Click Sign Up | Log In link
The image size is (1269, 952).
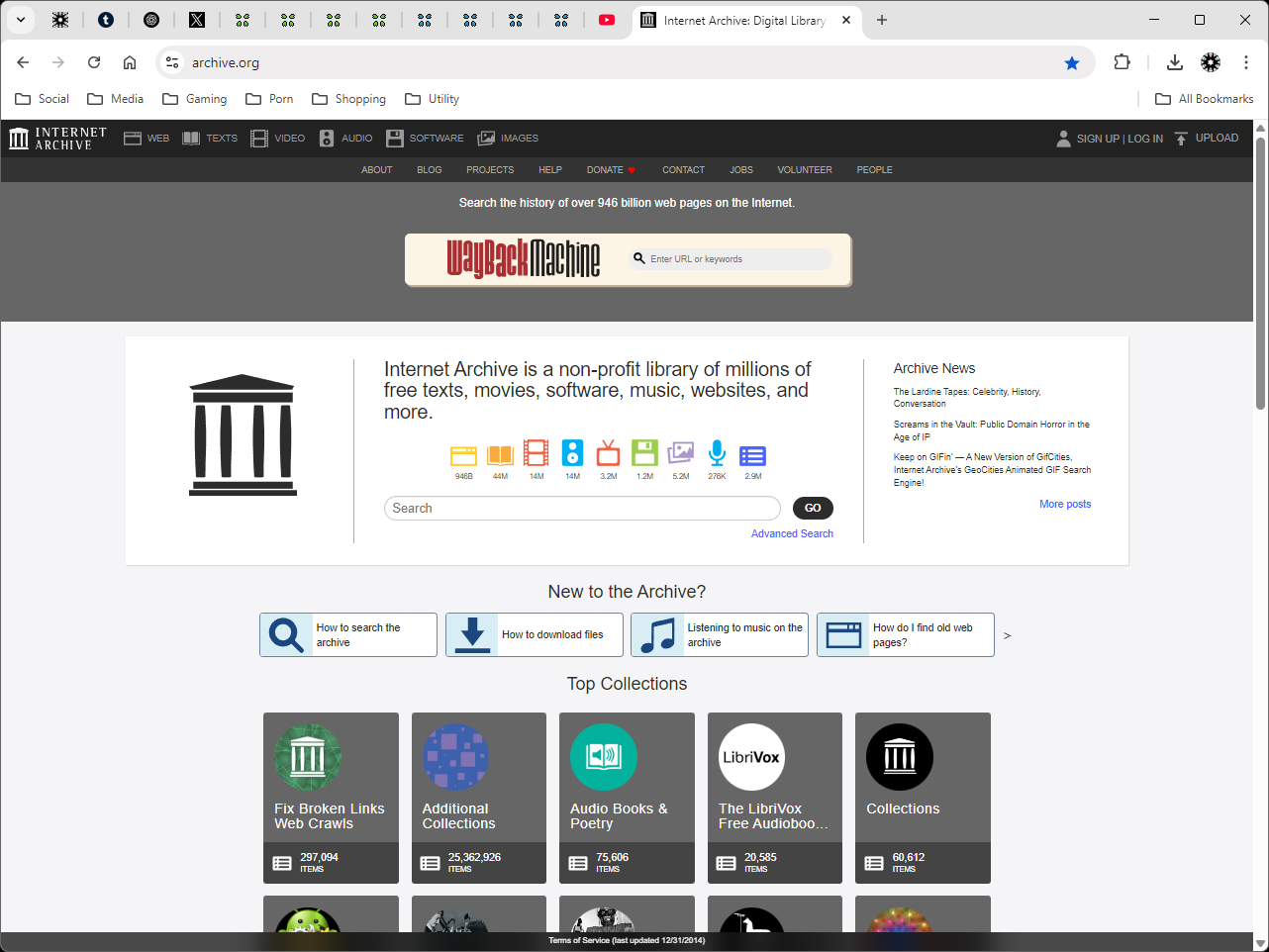point(1110,139)
